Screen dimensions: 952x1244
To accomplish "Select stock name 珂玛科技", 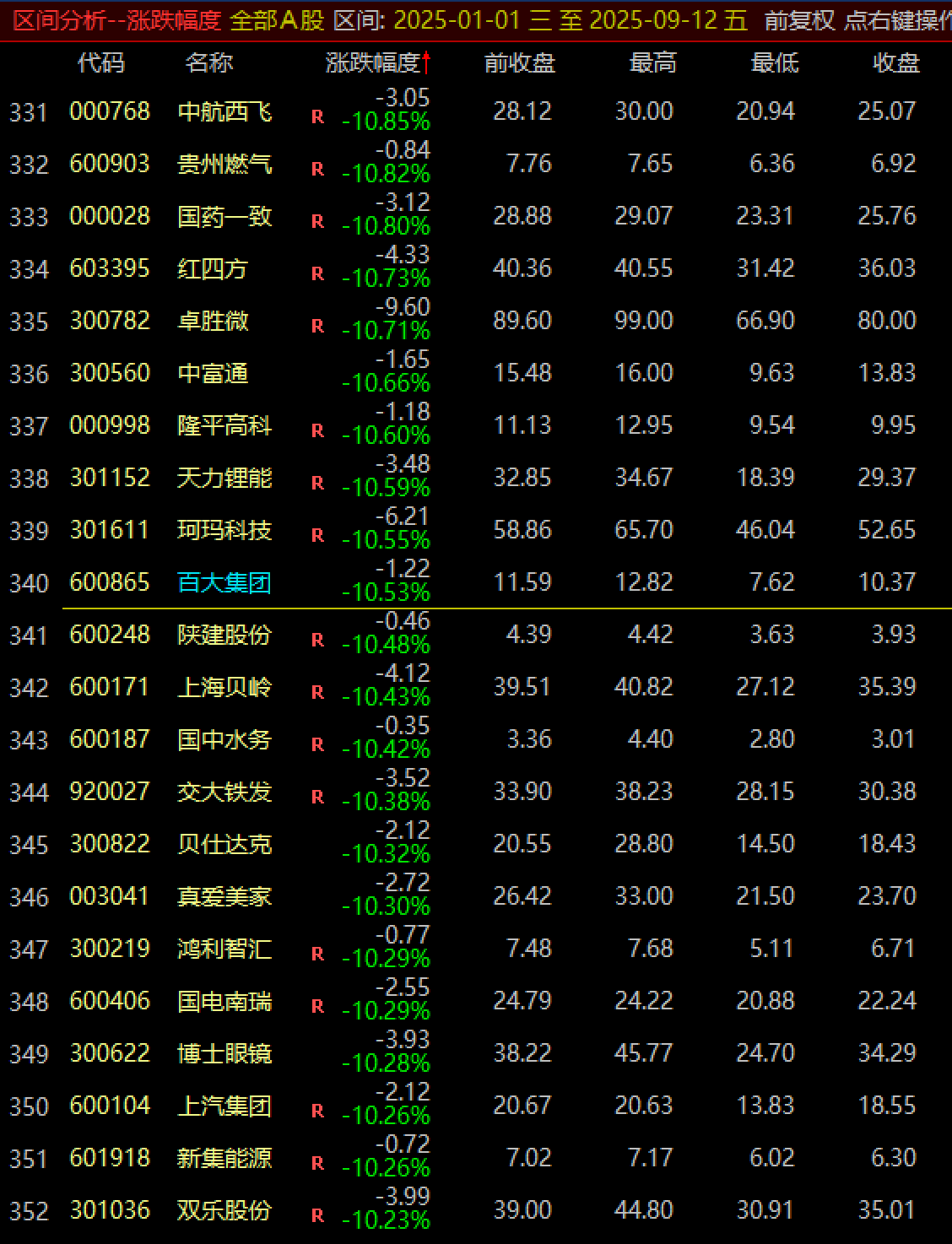I will [x=224, y=530].
